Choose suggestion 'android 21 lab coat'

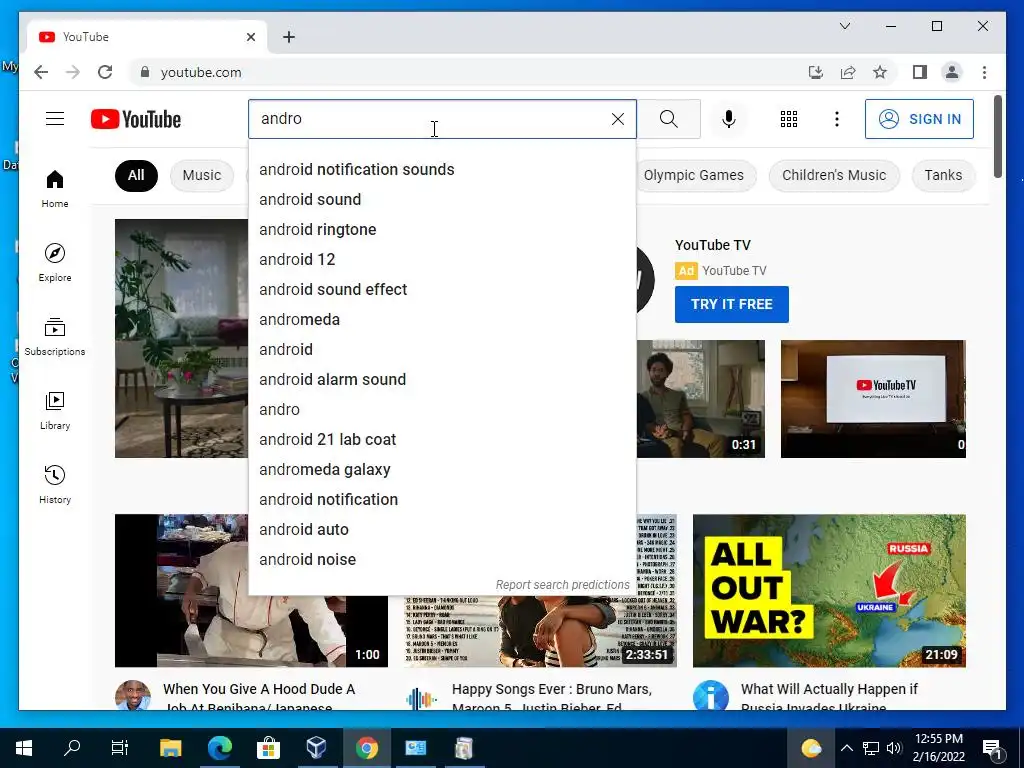point(442,440)
